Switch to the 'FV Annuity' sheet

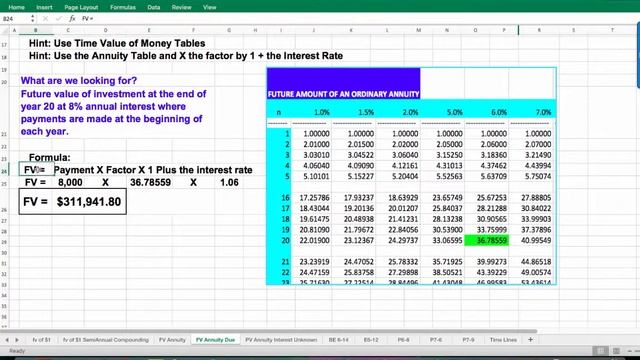tap(172, 340)
